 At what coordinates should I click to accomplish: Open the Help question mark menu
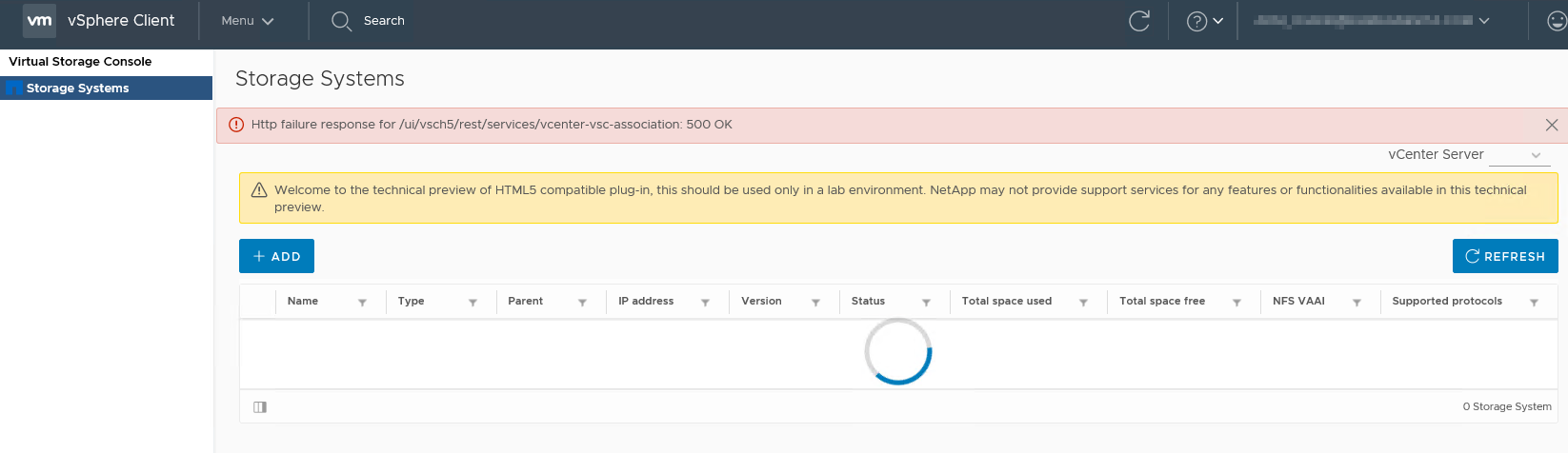click(x=1204, y=21)
